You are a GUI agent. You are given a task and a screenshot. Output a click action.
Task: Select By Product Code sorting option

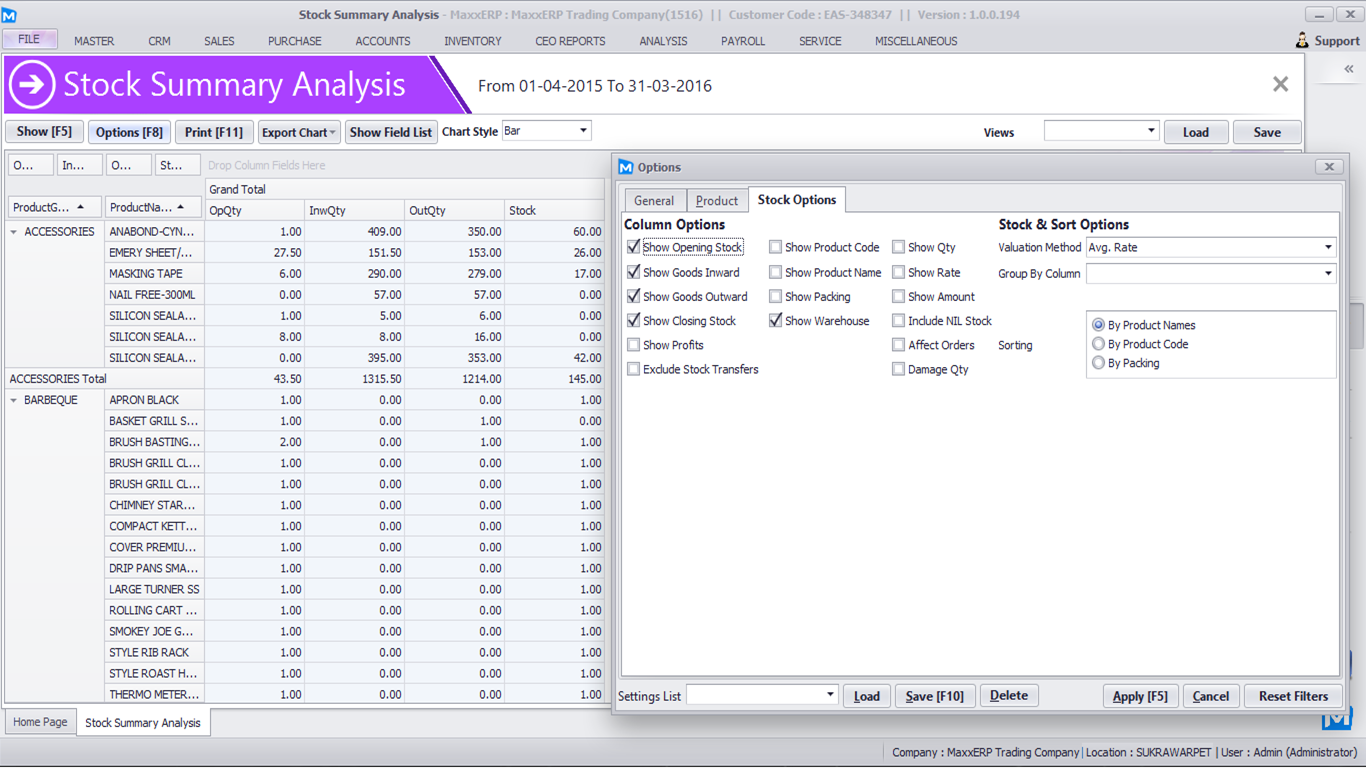1099,344
